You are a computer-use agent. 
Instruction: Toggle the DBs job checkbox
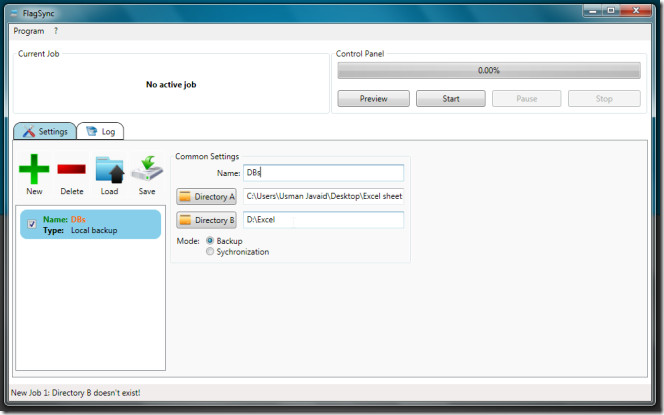tap(32, 224)
